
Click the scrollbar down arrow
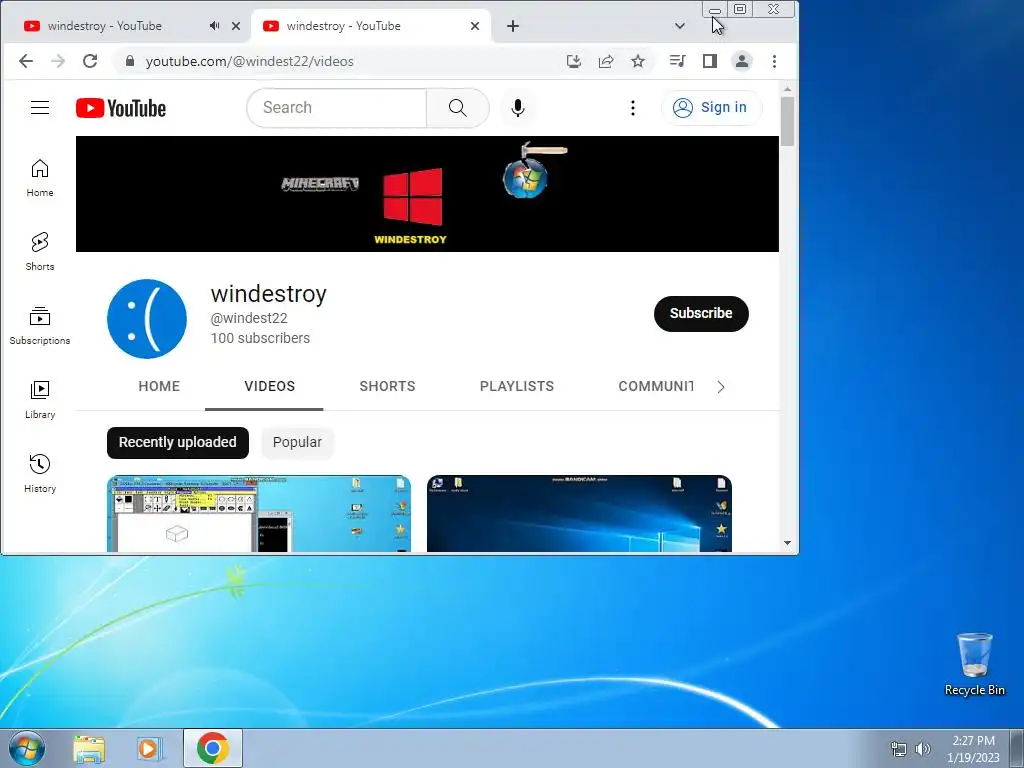[787, 543]
